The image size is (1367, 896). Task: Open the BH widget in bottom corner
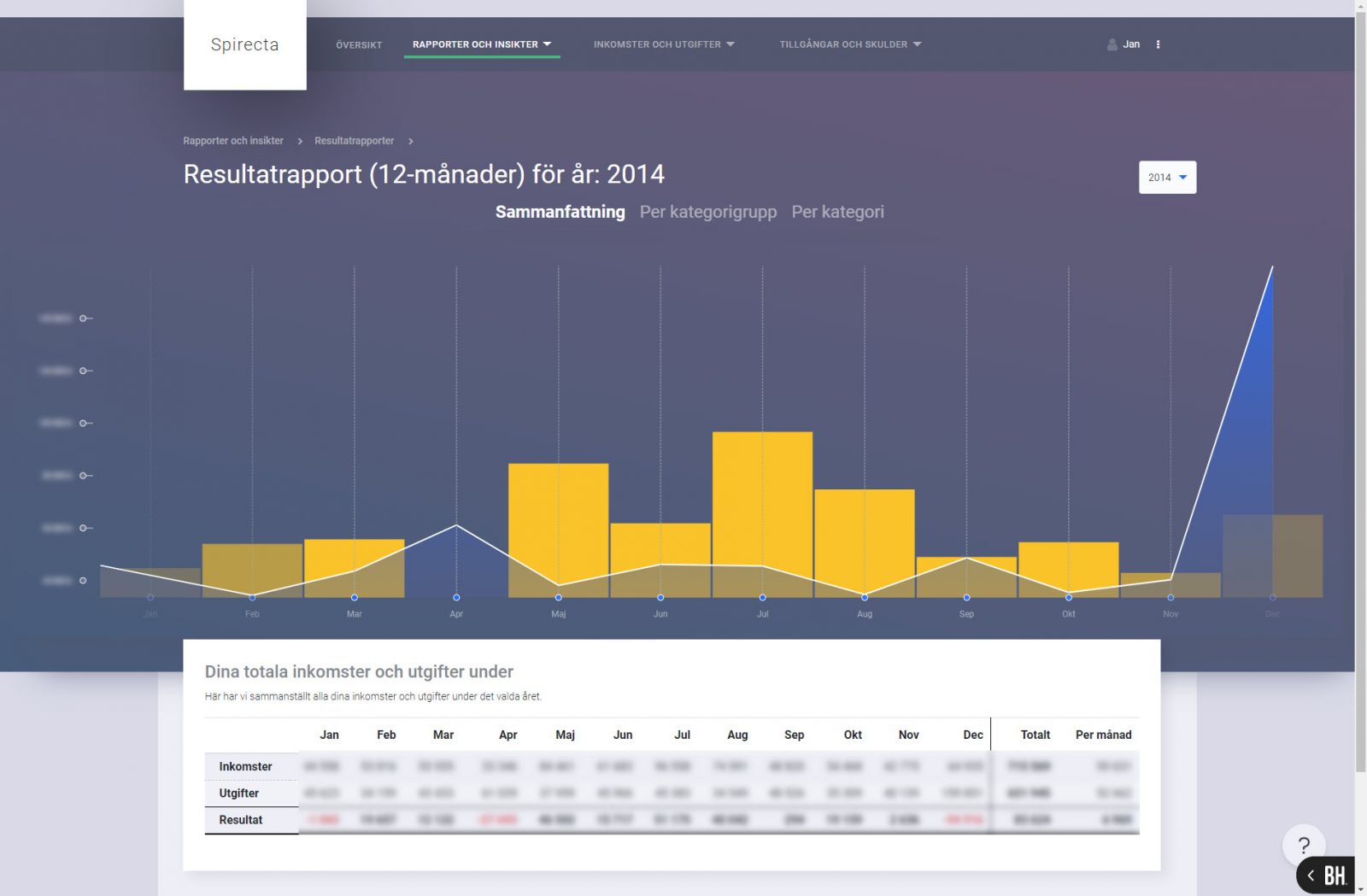coord(1327,876)
